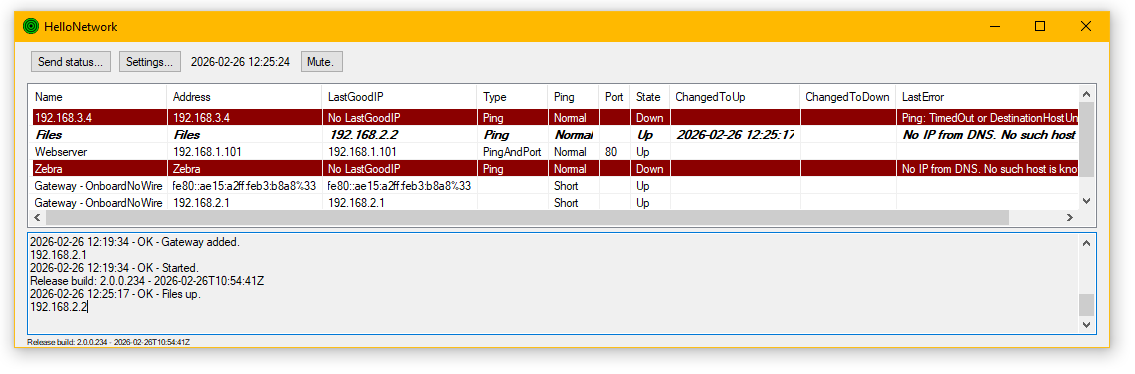Sort by the ChangedToUp column header
The image size is (1135, 374).
tap(735, 97)
